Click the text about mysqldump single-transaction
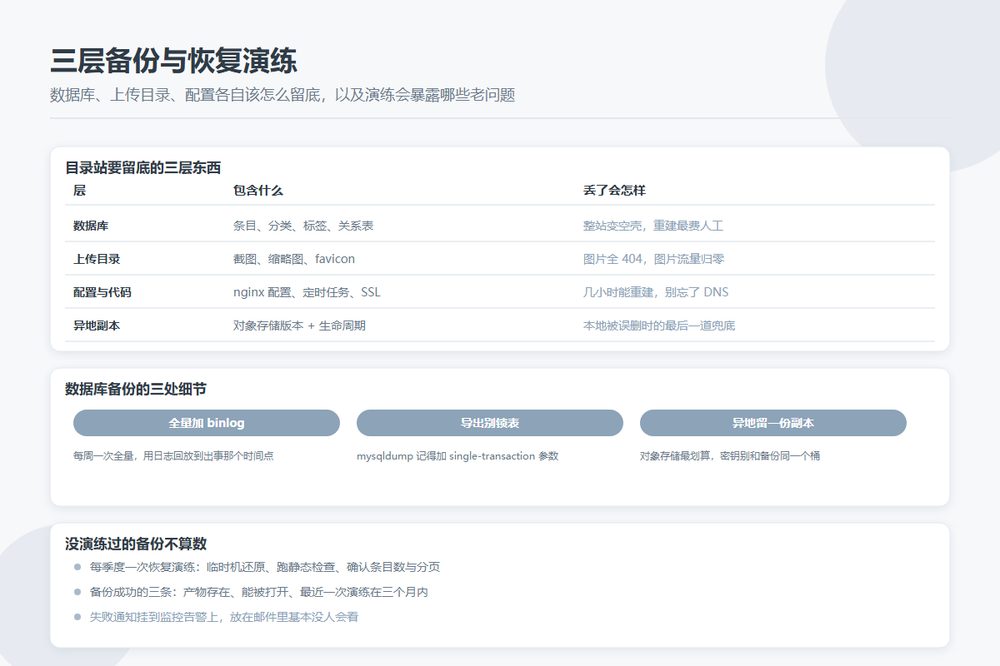The width and height of the screenshot is (1000, 666). [457, 455]
